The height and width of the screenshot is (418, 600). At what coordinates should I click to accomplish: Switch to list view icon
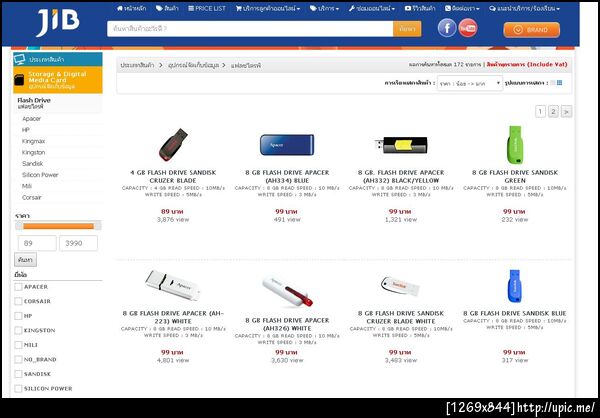553,83
